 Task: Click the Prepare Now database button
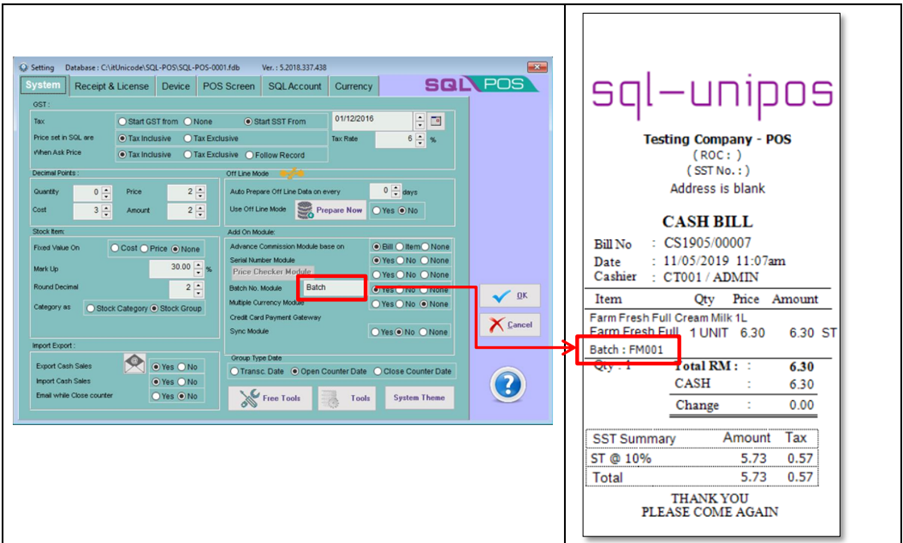[x=330, y=210]
